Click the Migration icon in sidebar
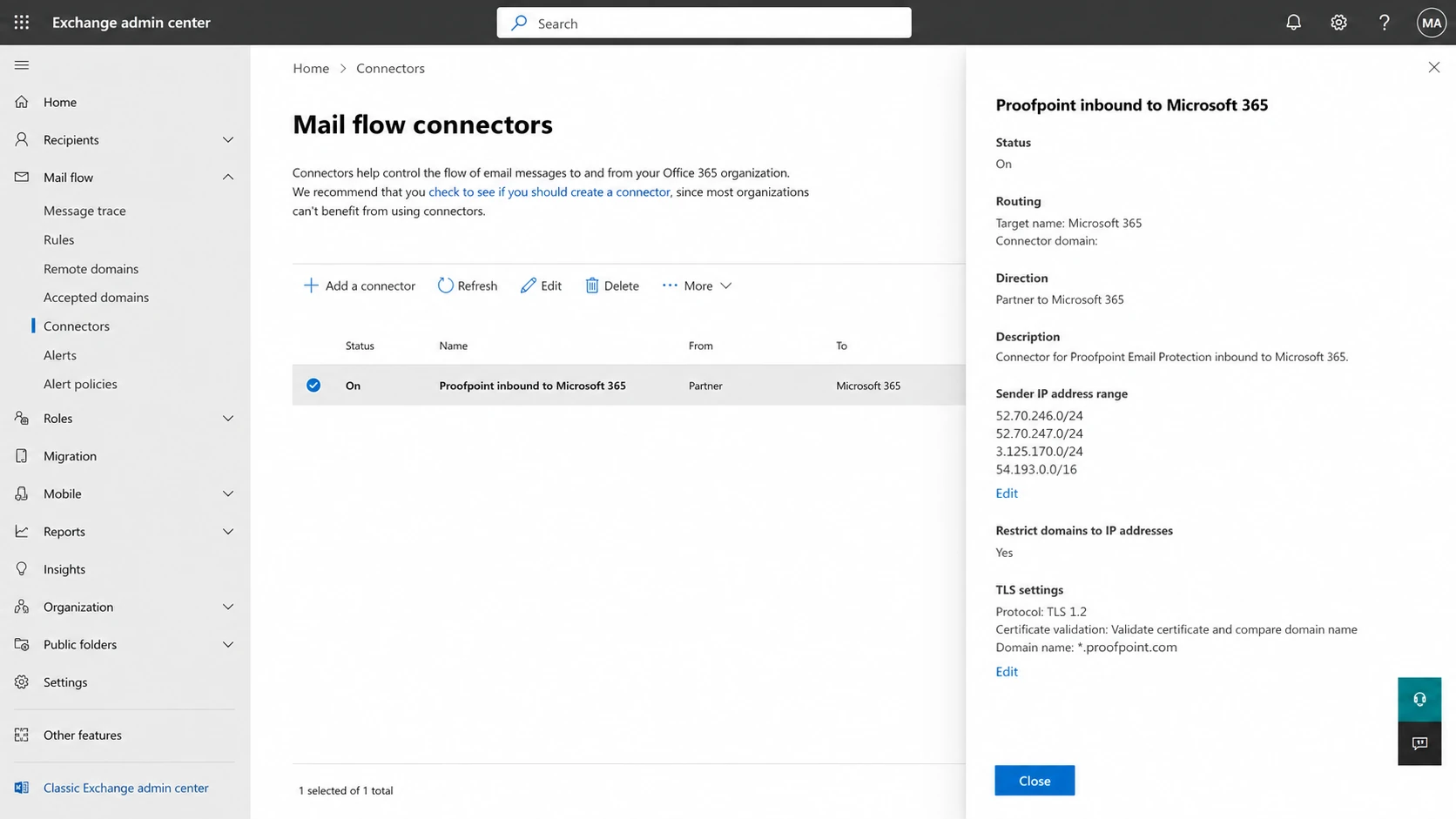Screen dimensions: 1456x819 tap(22, 455)
